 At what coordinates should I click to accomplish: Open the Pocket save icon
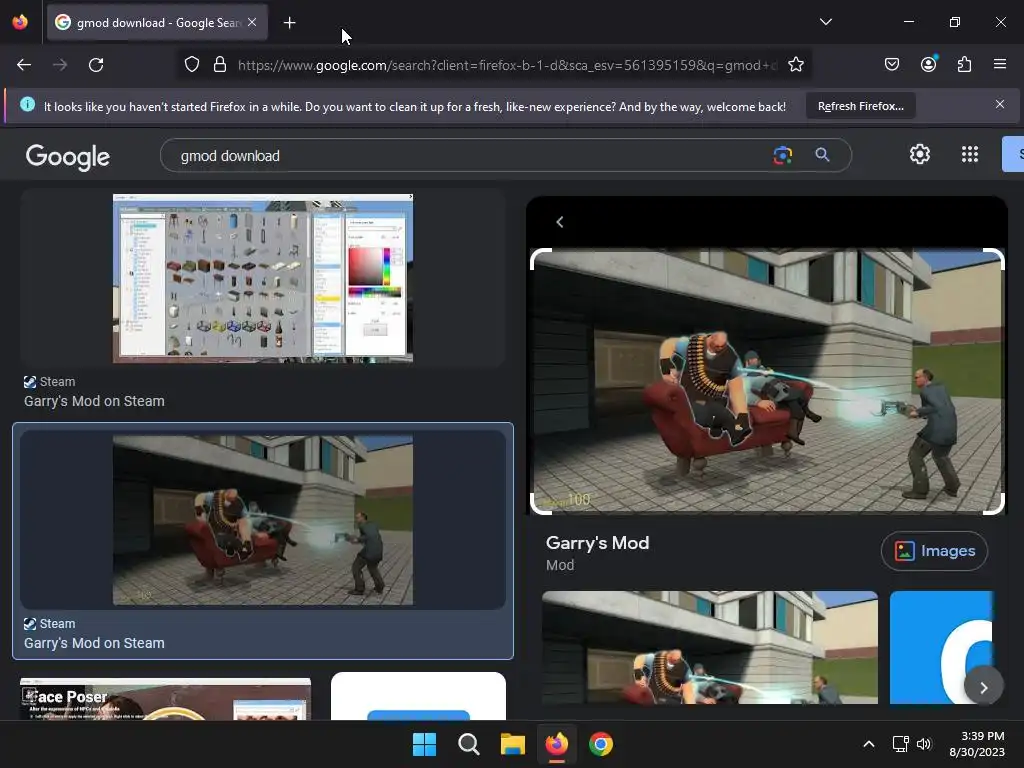coord(891,64)
